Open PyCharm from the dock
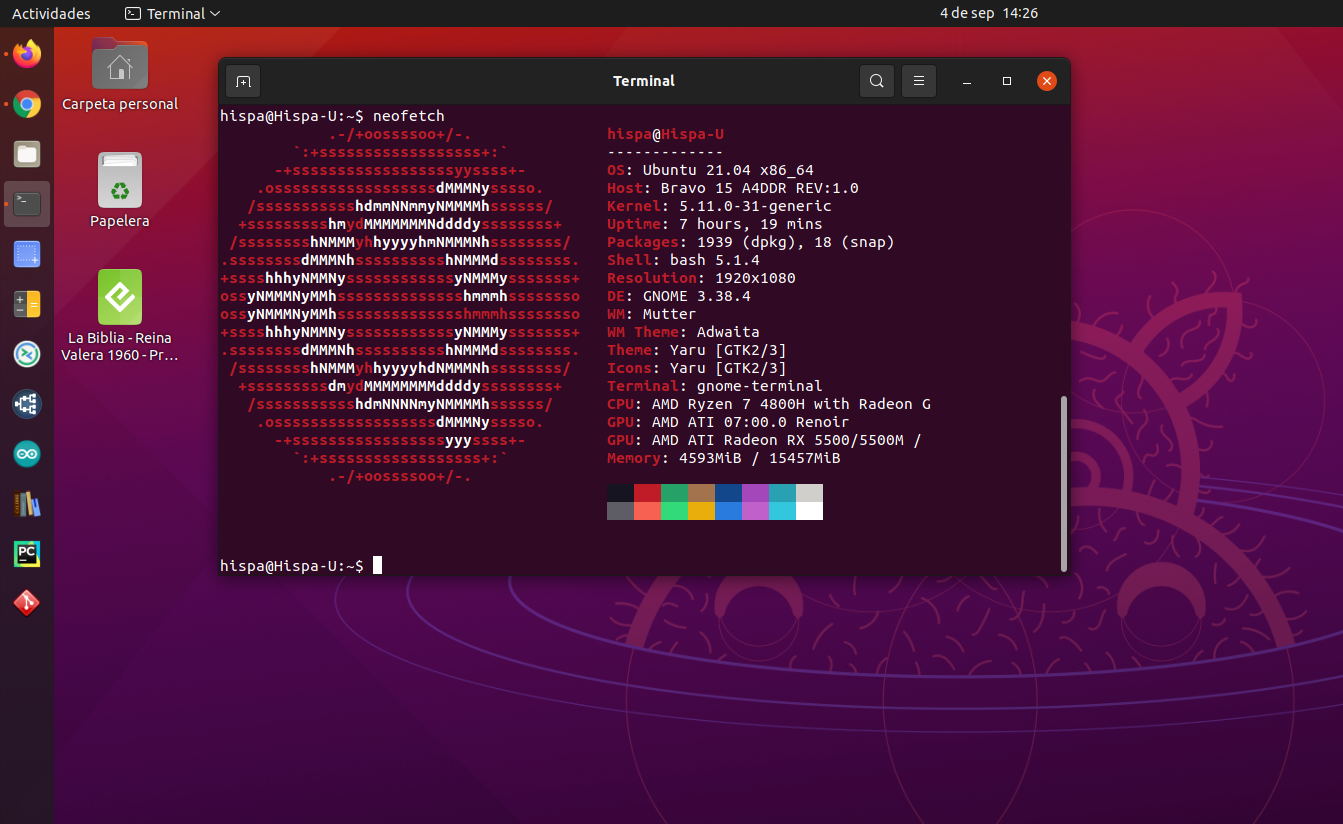The image size is (1343, 824). click(27, 554)
